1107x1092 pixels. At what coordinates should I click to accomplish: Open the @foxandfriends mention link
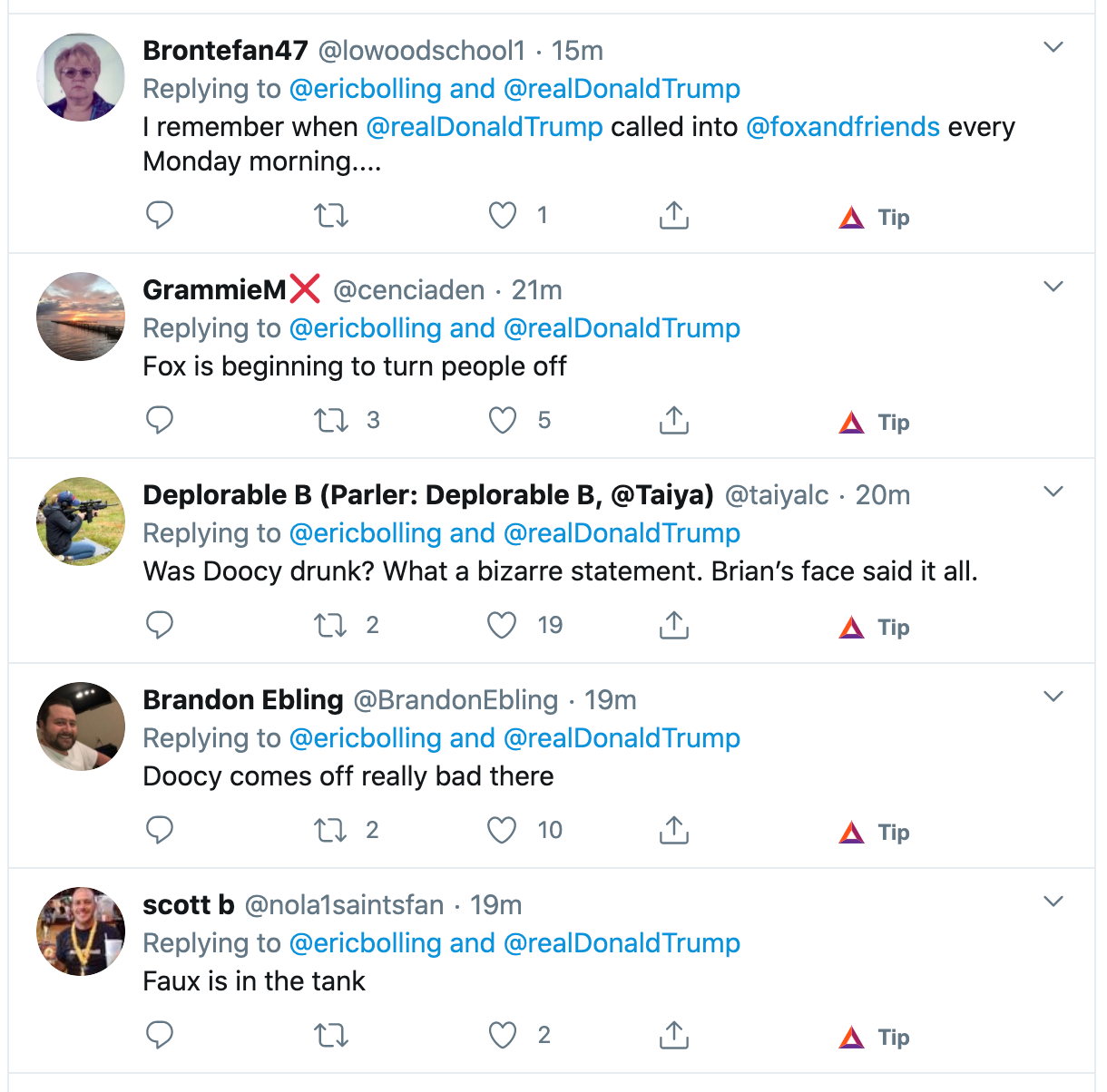(x=842, y=127)
